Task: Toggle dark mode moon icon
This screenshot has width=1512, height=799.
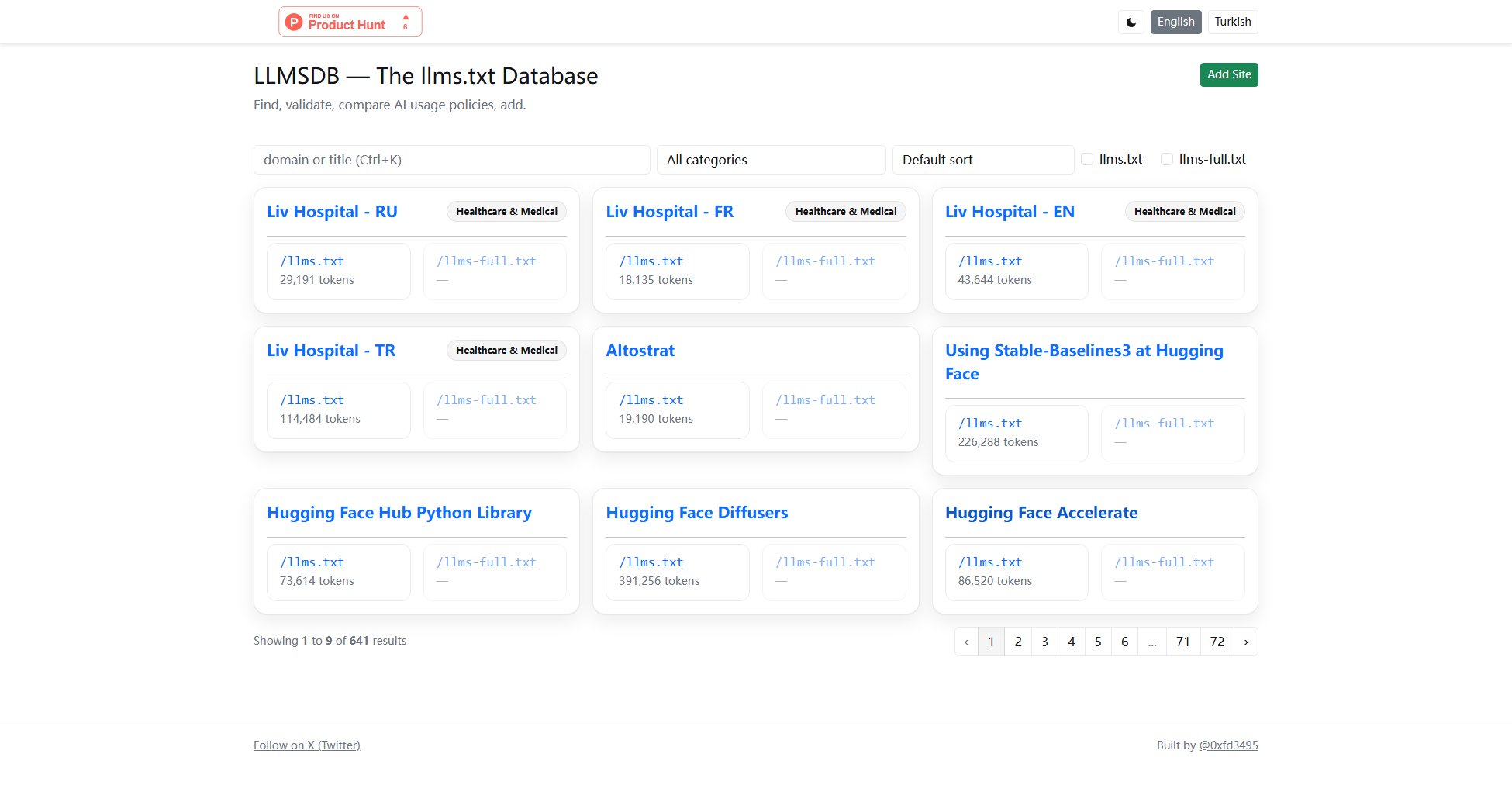Action: tap(1131, 22)
